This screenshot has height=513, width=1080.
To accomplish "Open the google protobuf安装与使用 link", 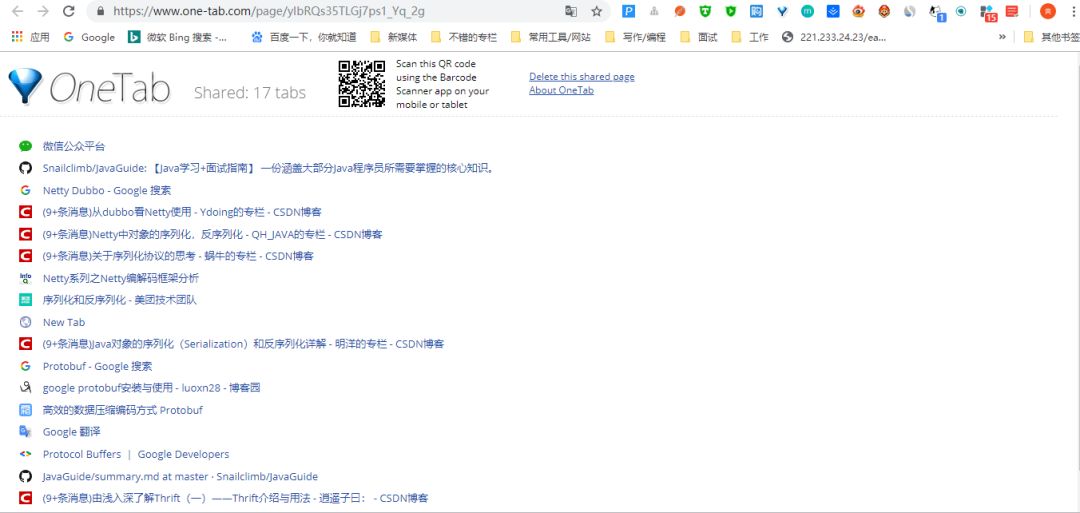I will 152,388.
